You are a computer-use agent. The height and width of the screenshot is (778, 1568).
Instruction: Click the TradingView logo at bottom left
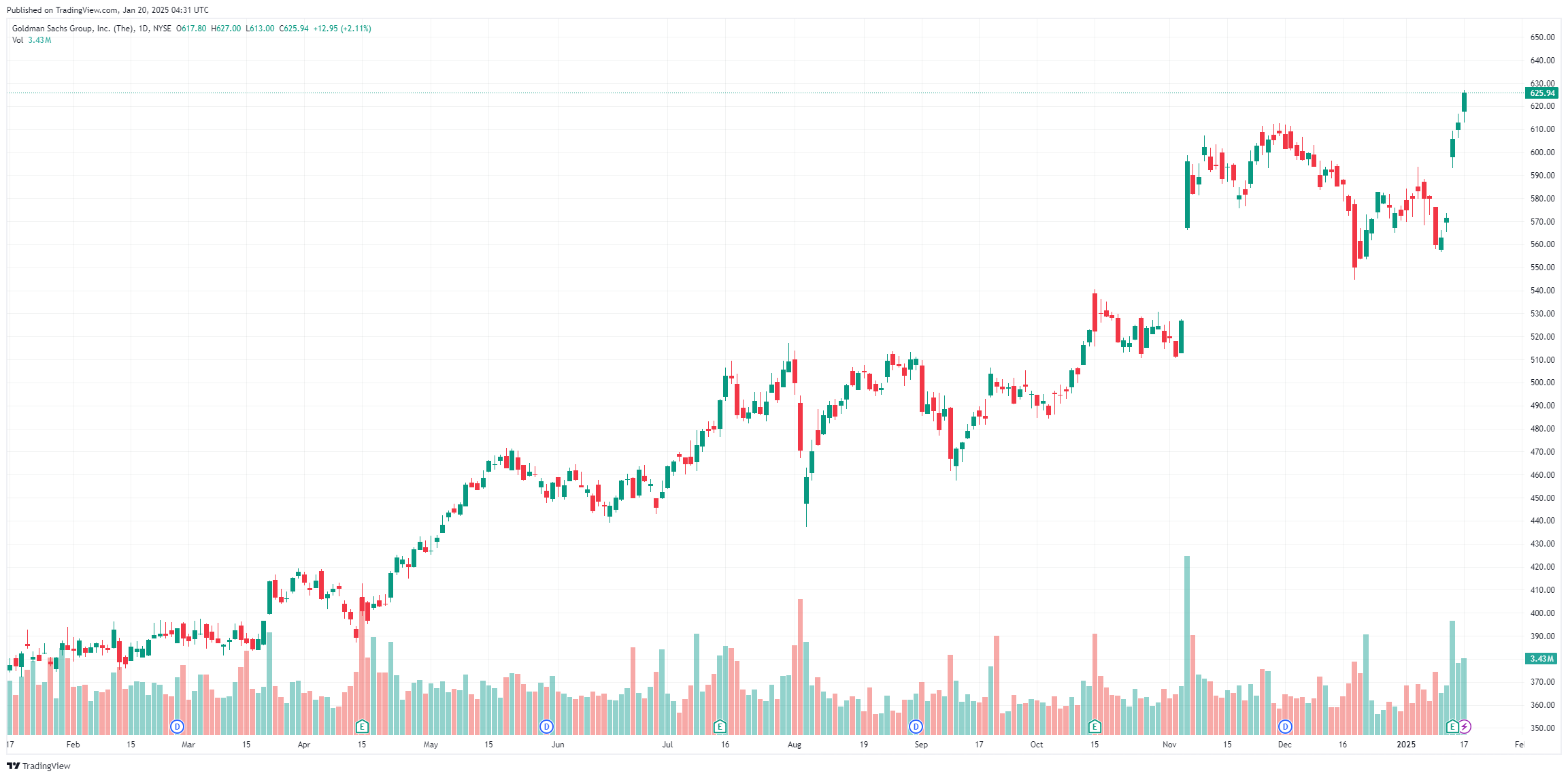pos(39,766)
